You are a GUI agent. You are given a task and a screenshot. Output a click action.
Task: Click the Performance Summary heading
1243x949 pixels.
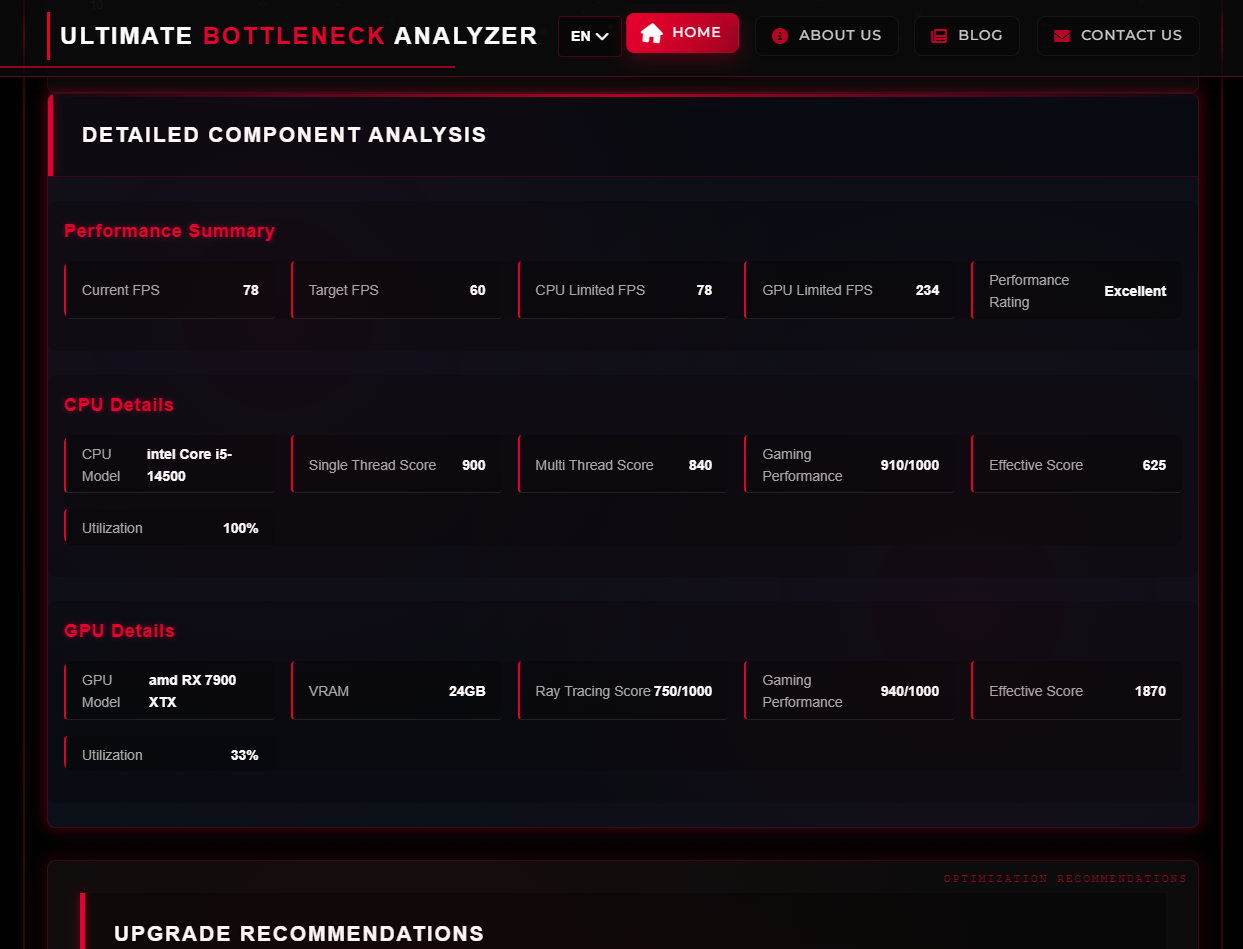coord(169,231)
